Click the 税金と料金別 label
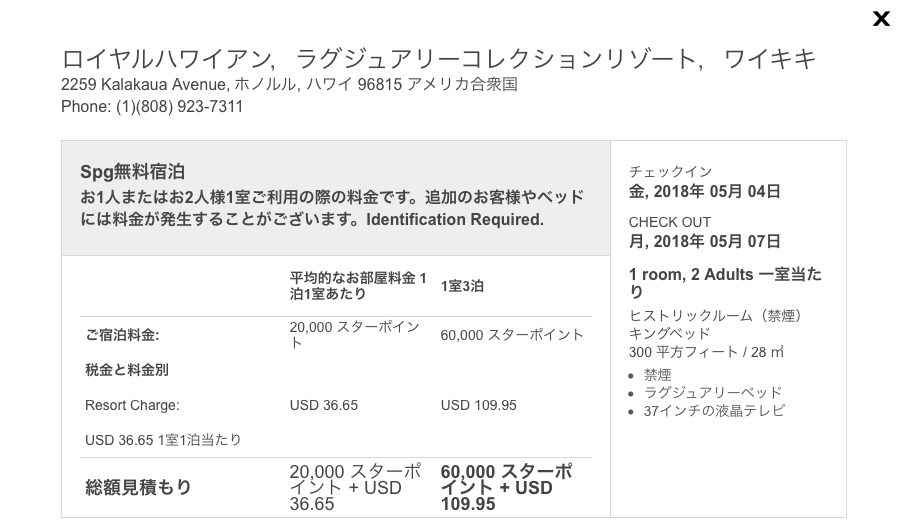907x528 pixels. tap(127, 370)
